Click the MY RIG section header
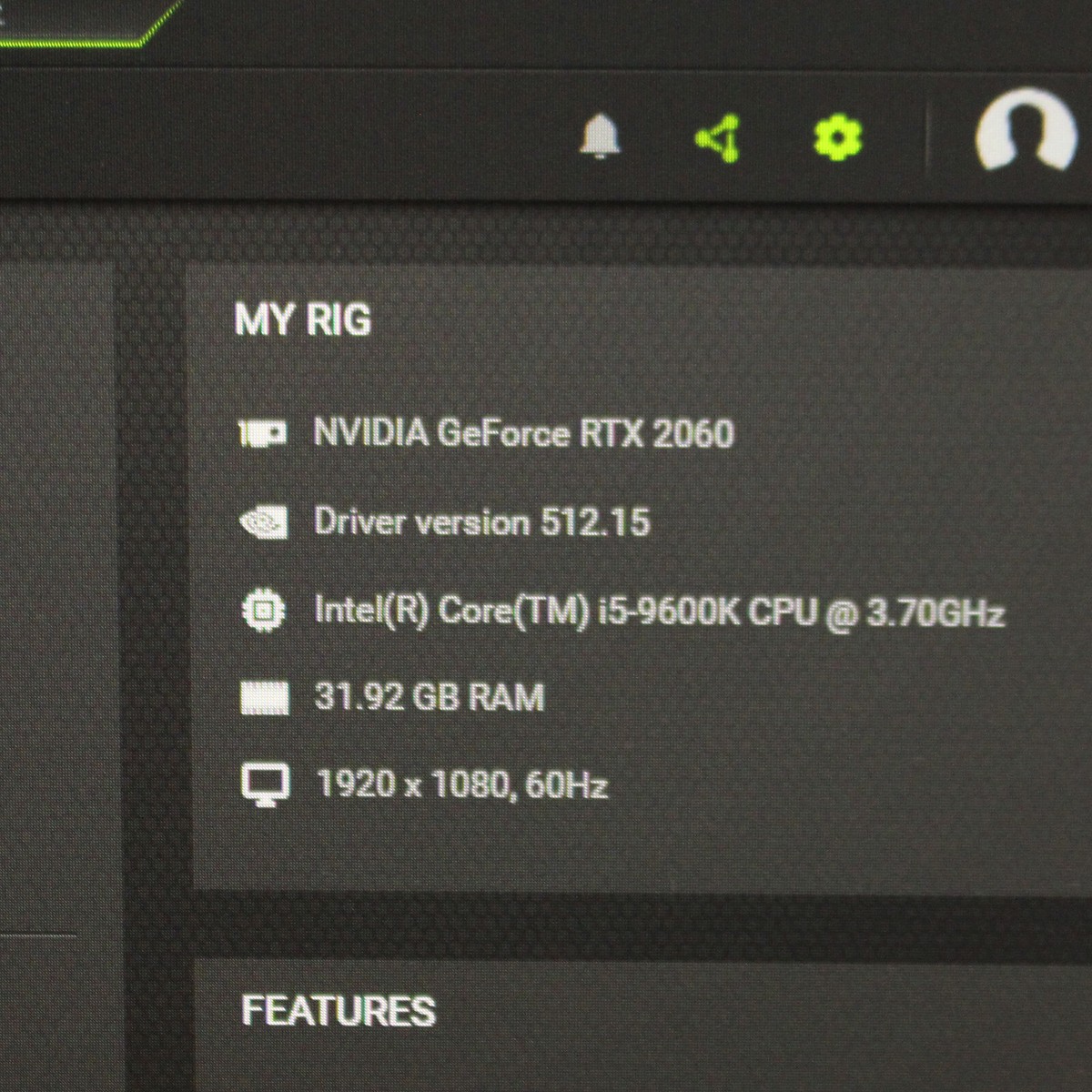Screen dimensions: 1092x1092 point(307,319)
